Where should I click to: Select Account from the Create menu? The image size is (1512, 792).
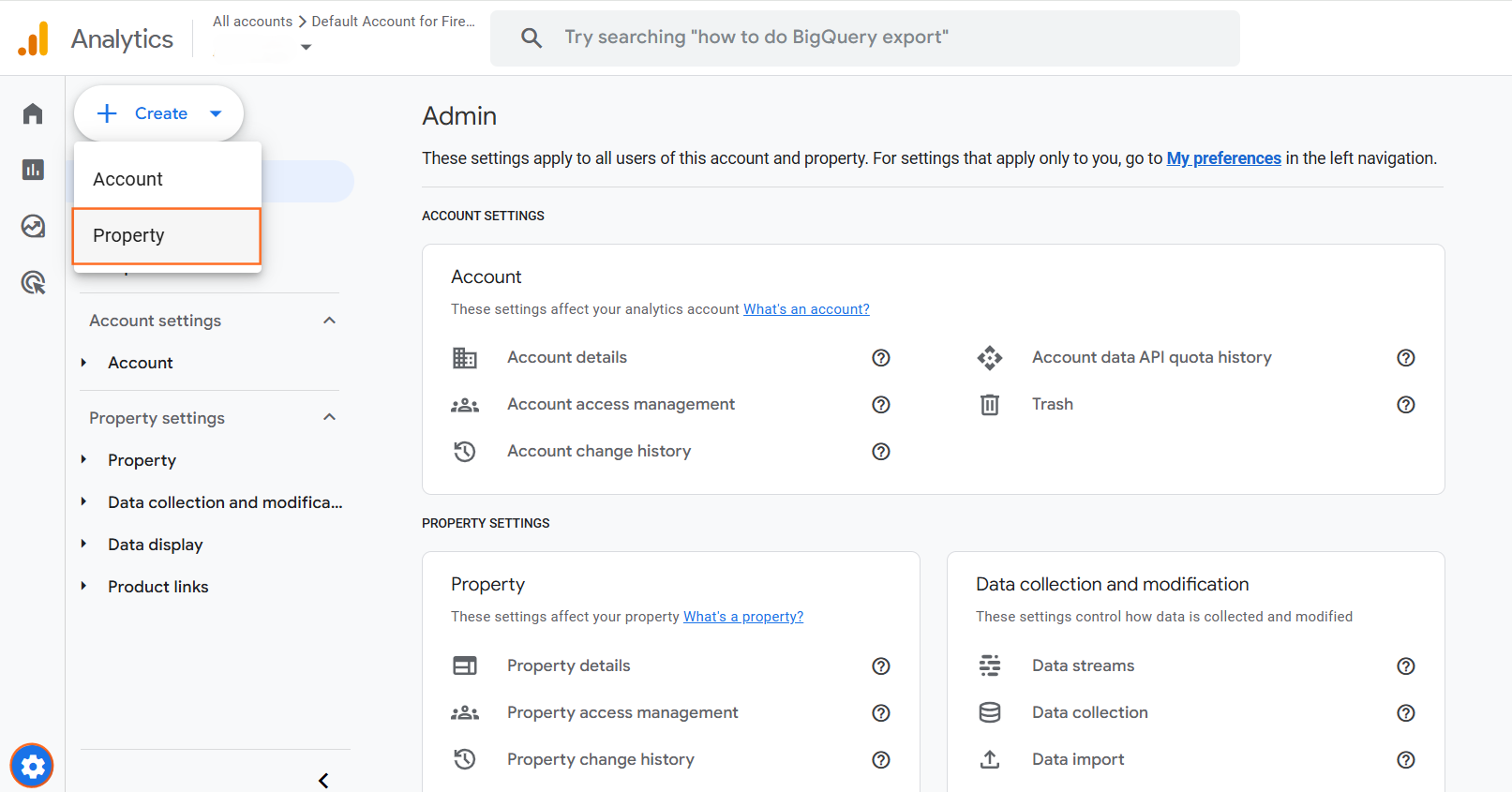pyautogui.click(x=168, y=179)
